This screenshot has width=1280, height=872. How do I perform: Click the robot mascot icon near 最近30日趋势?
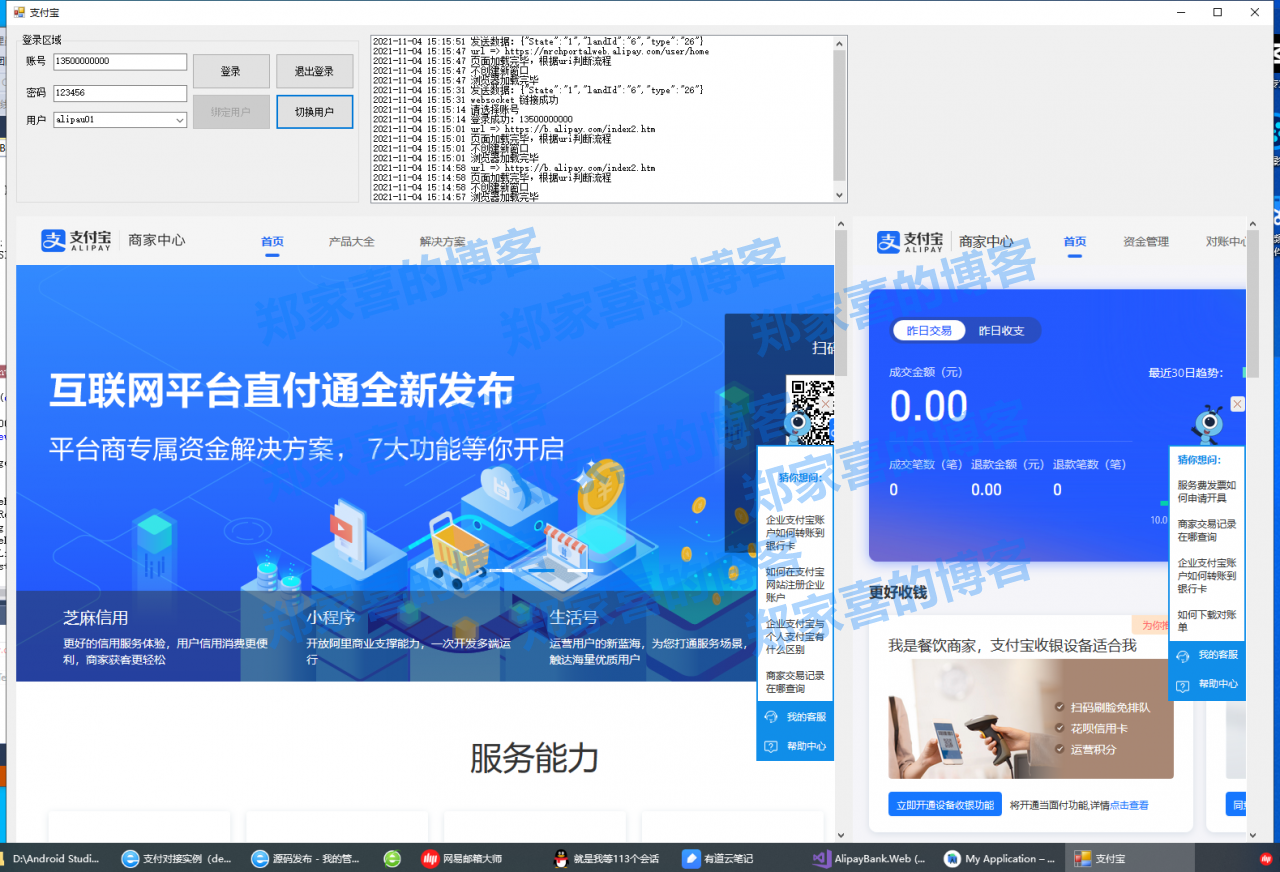click(x=1207, y=424)
